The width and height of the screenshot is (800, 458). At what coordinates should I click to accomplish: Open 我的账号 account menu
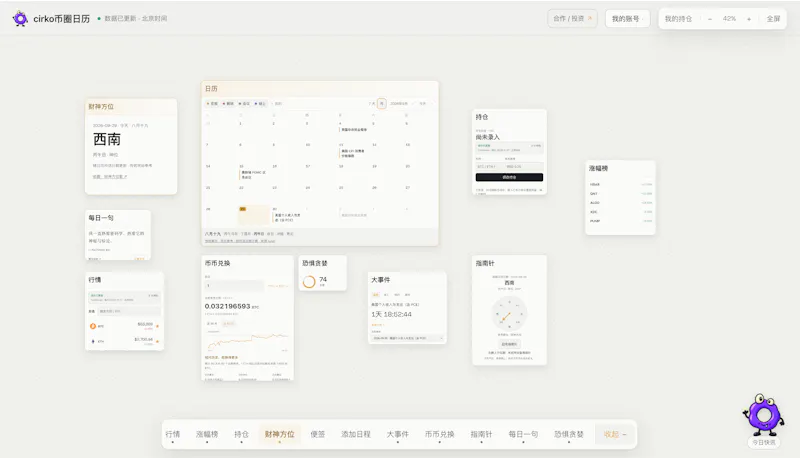click(x=627, y=18)
